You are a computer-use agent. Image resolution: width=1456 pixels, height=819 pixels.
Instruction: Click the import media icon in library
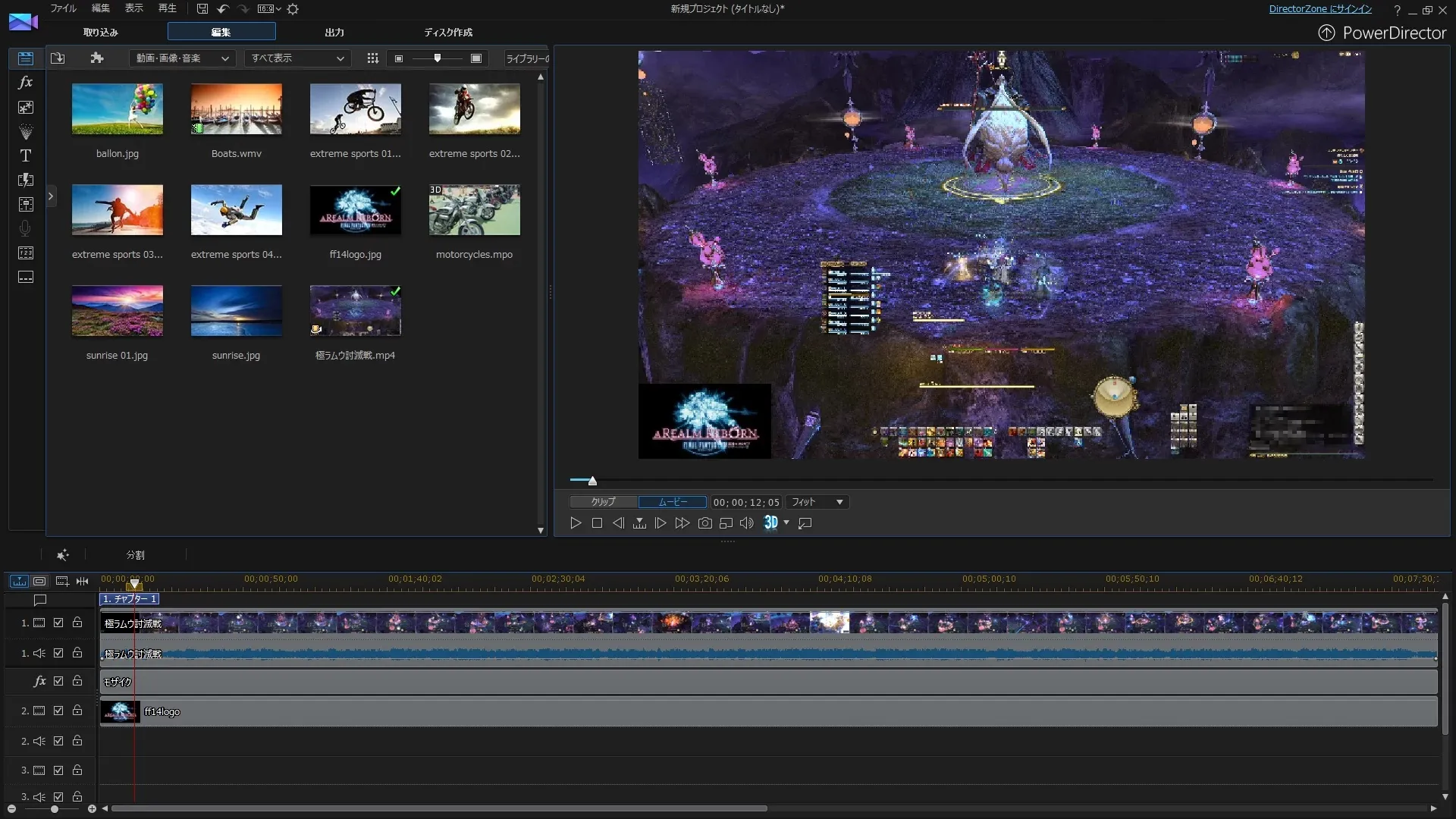pyautogui.click(x=58, y=58)
